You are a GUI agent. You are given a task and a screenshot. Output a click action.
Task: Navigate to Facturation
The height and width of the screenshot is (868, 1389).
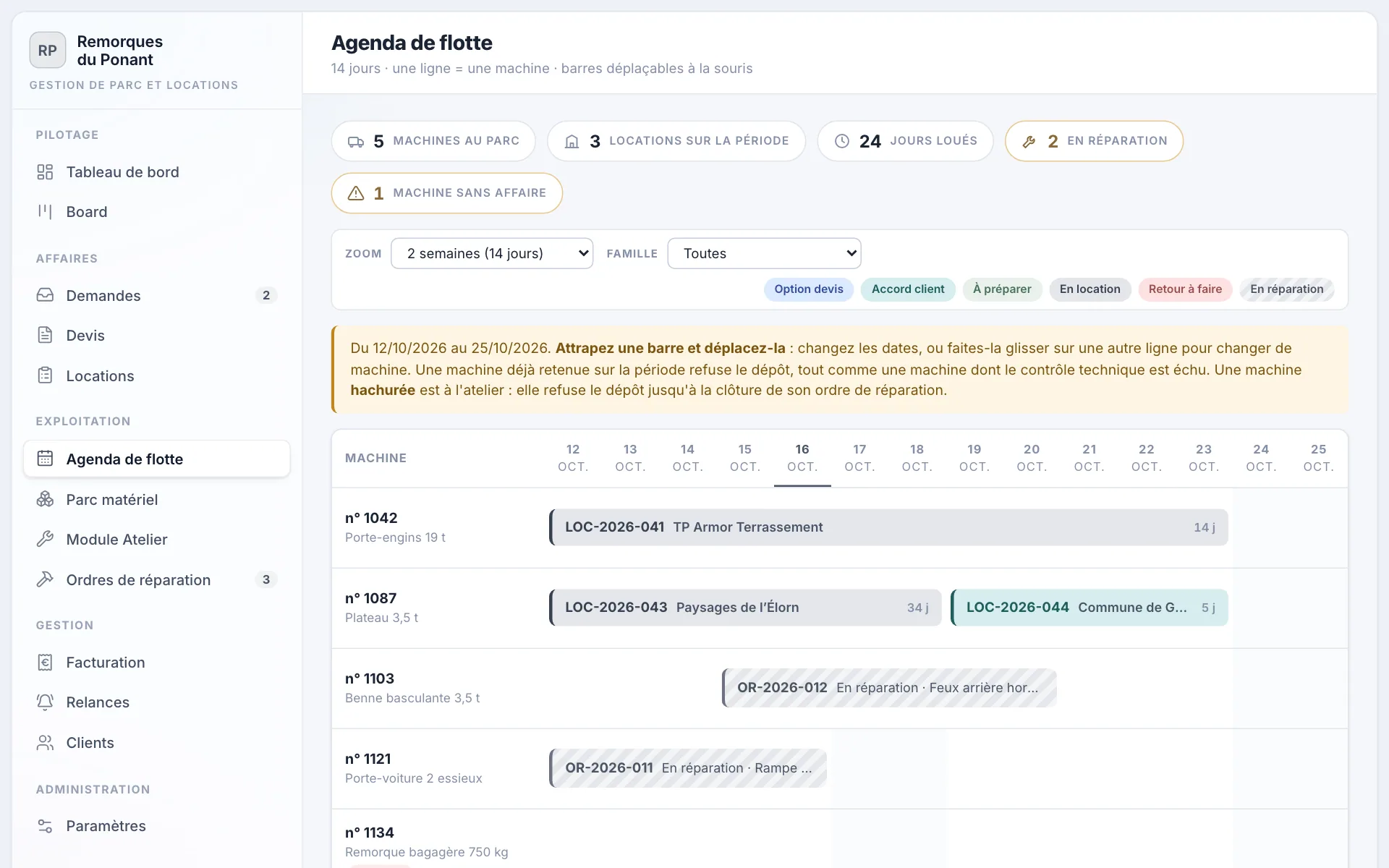pos(157,663)
